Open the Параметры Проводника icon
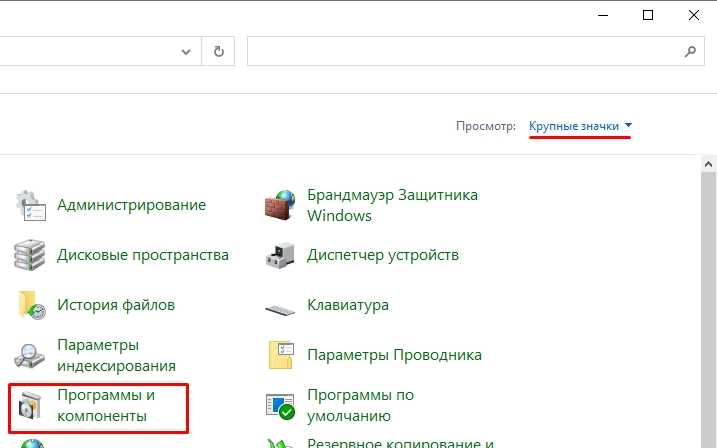 point(280,355)
